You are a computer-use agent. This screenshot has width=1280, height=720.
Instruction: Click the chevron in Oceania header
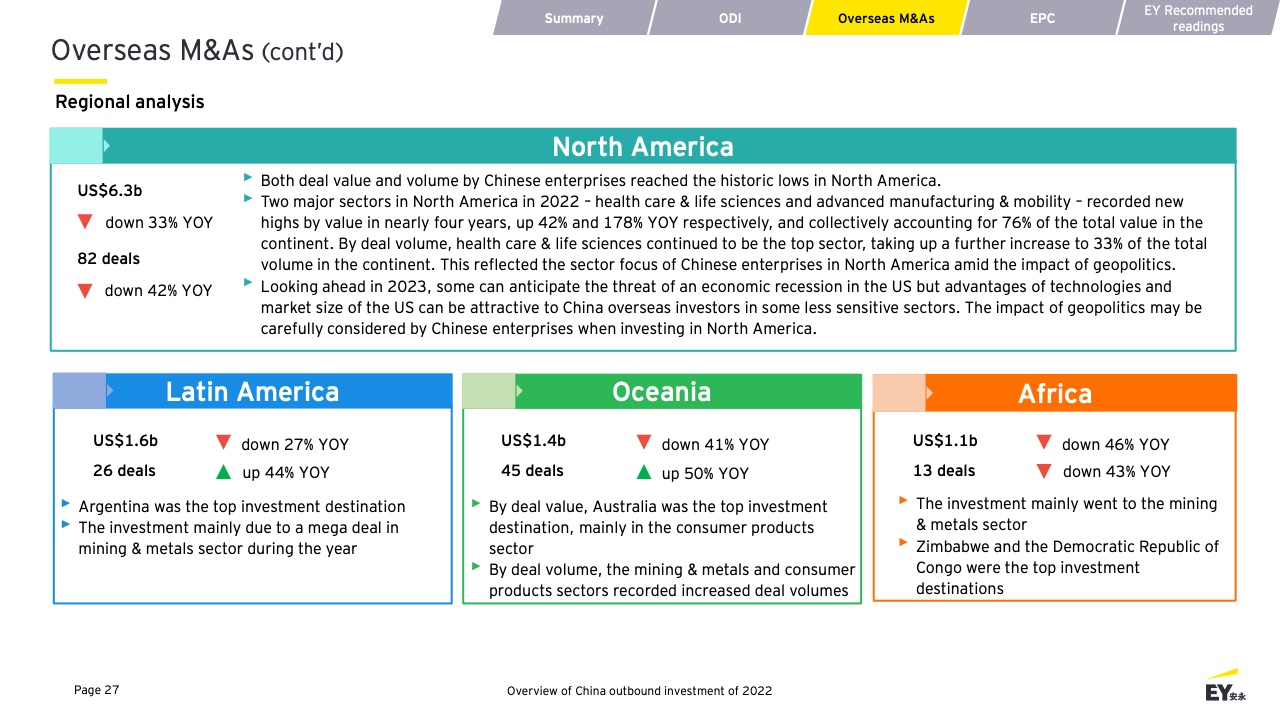point(518,391)
